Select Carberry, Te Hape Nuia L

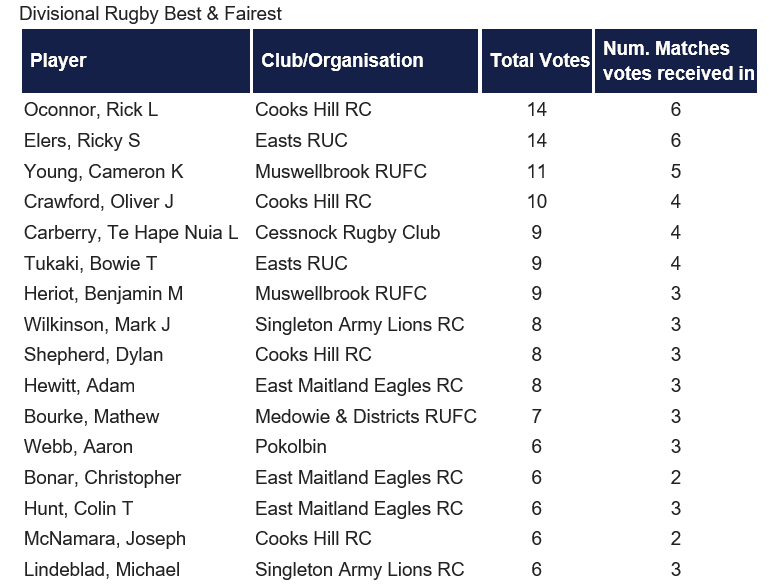(131, 232)
